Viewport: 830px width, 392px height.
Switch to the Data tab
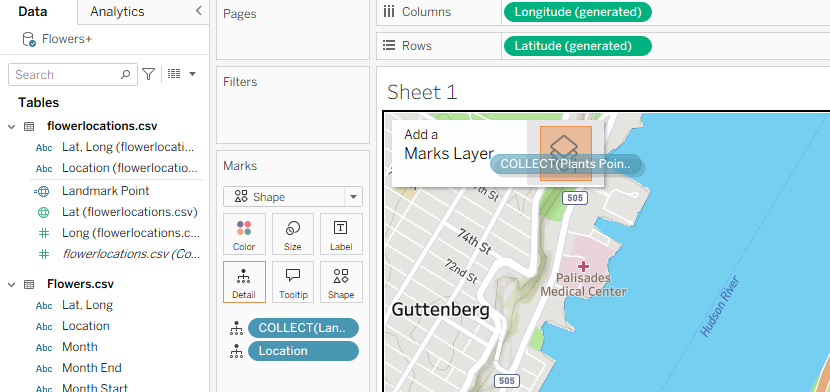[x=33, y=12]
